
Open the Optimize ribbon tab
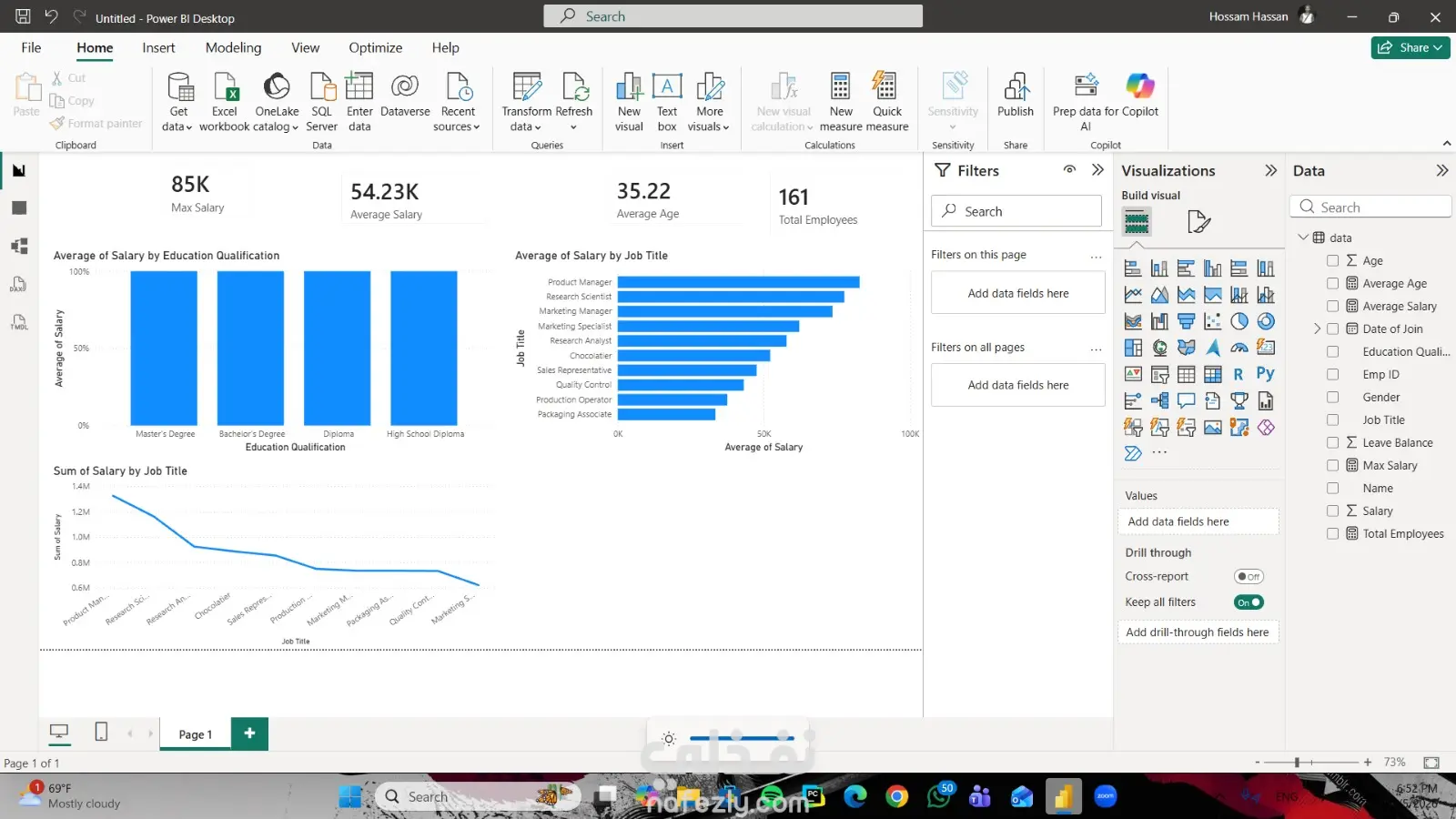pyautogui.click(x=375, y=47)
